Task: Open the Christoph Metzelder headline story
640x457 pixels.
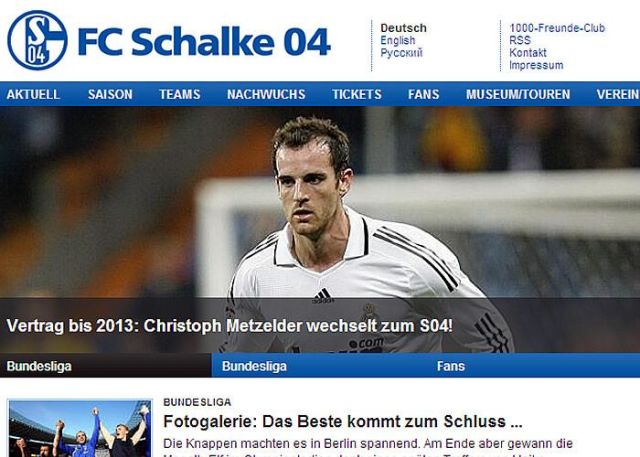Action: point(229,326)
